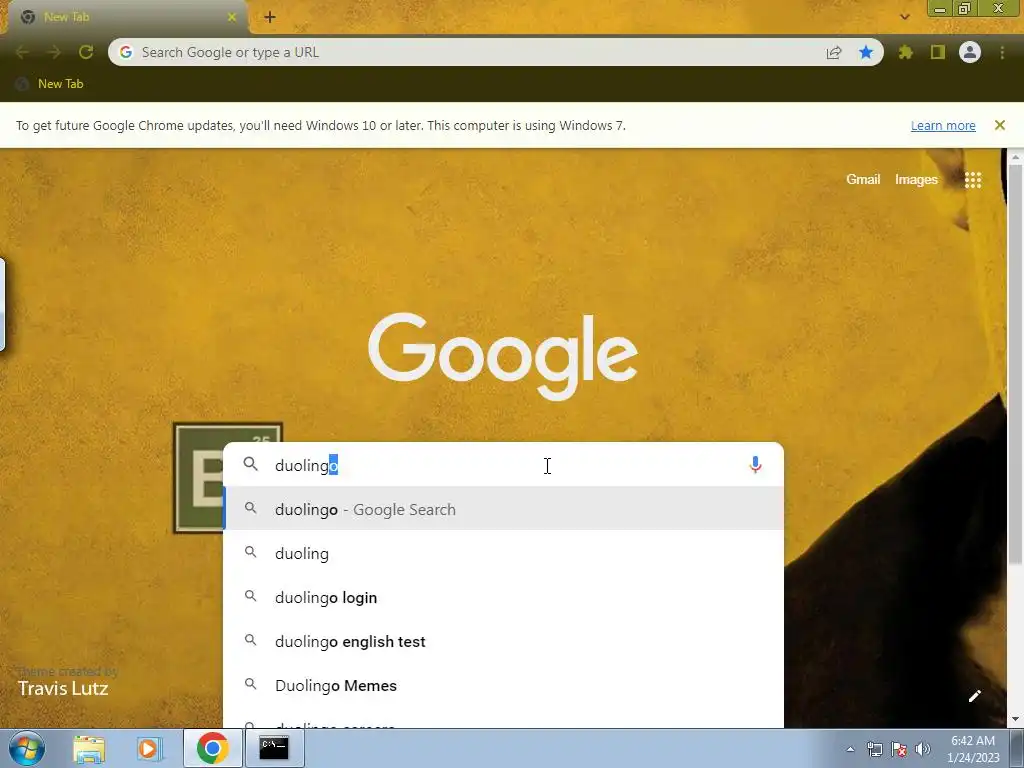
Task: Click inside the duolingo search box
Action: (x=504, y=464)
